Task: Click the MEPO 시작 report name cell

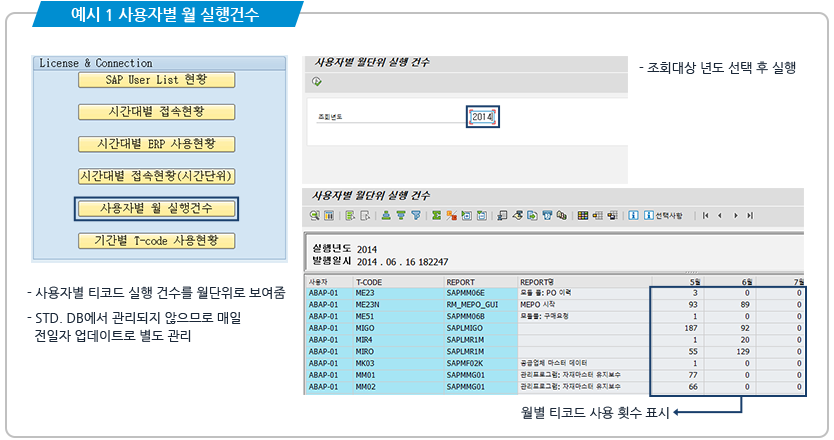Action: 585,305
